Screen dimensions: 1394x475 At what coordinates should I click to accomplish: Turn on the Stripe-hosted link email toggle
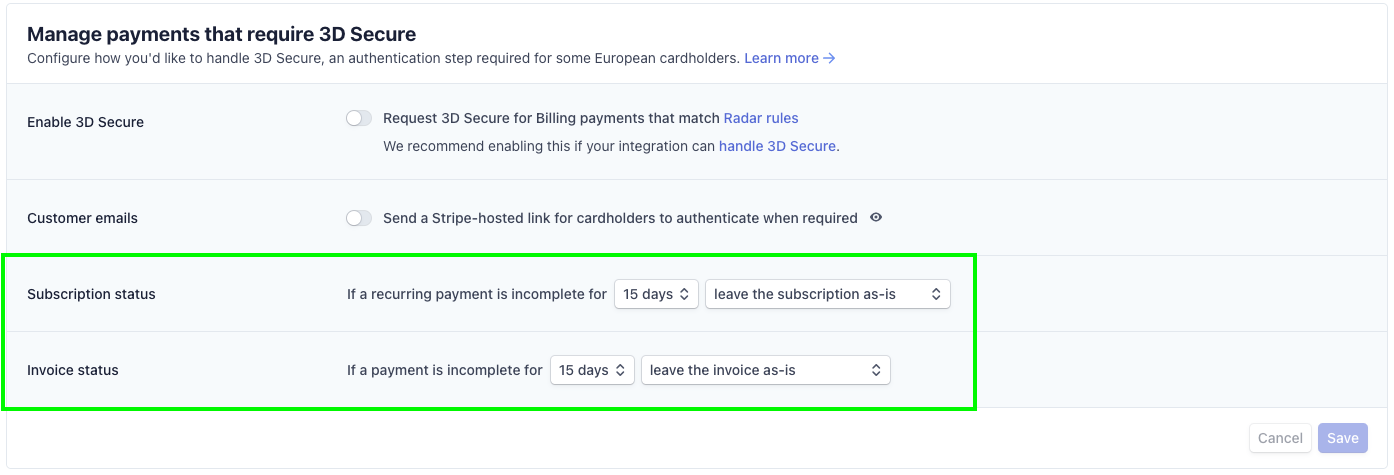click(359, 218)
